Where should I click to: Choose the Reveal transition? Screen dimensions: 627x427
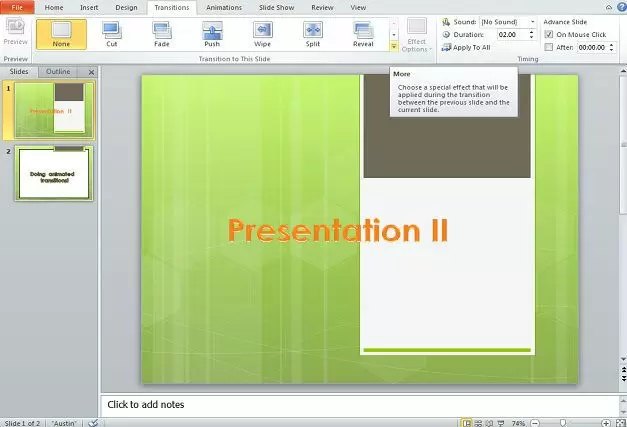click(364, 34)
